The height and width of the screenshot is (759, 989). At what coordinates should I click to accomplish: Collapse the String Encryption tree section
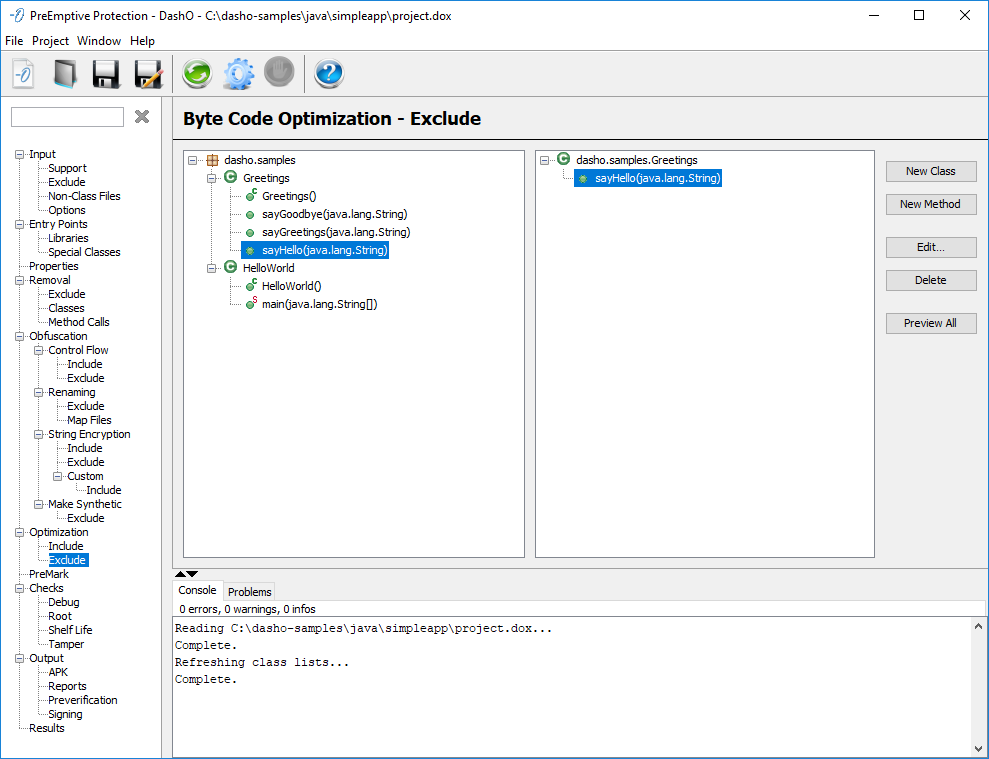point(39,434)
